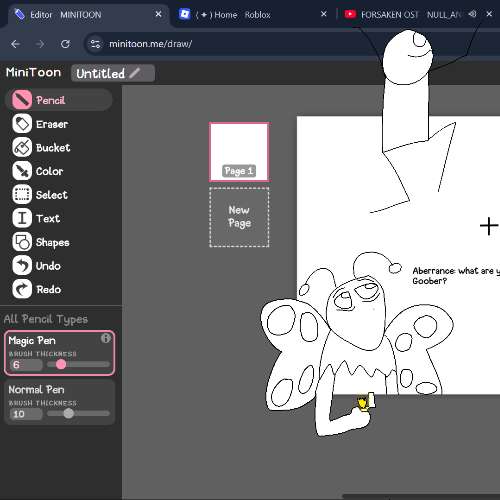Switch to the Home Roblox tab
Image resolution: width=500 pixels, height=500 pixels.
253,15
